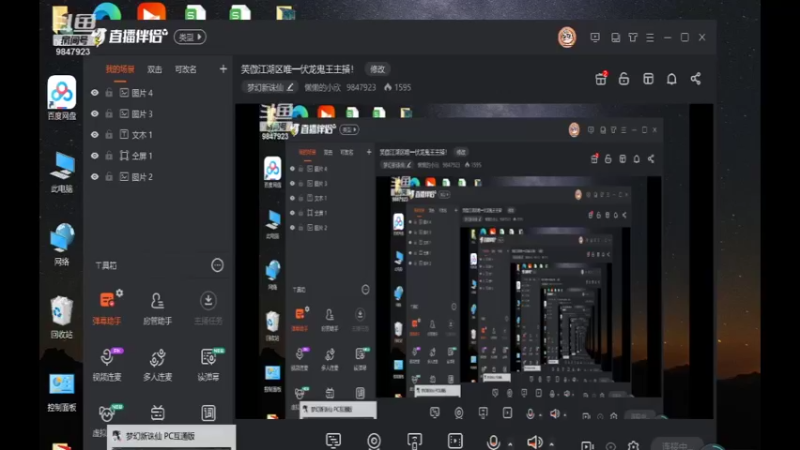800x450 pixels.
Task: Select the 全屏 1 layer name
Action: (142, 156)
